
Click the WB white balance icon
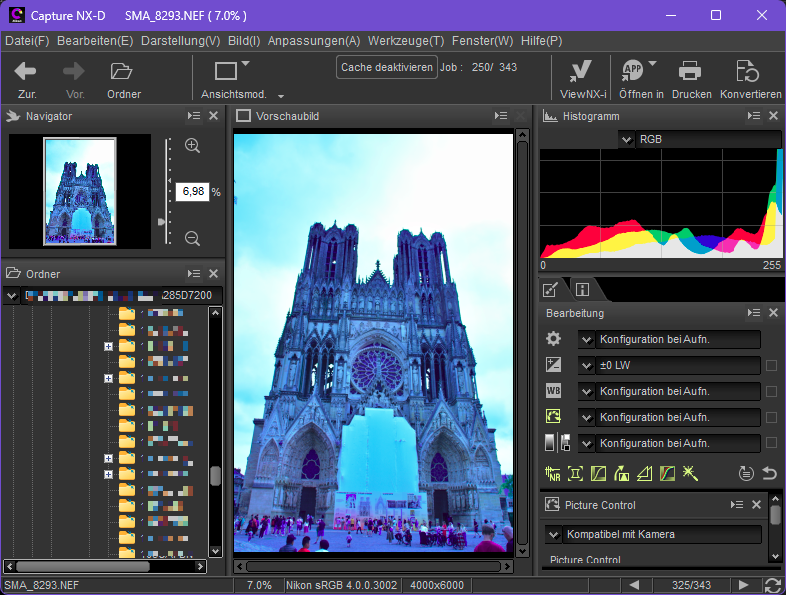tap(553, 391)
